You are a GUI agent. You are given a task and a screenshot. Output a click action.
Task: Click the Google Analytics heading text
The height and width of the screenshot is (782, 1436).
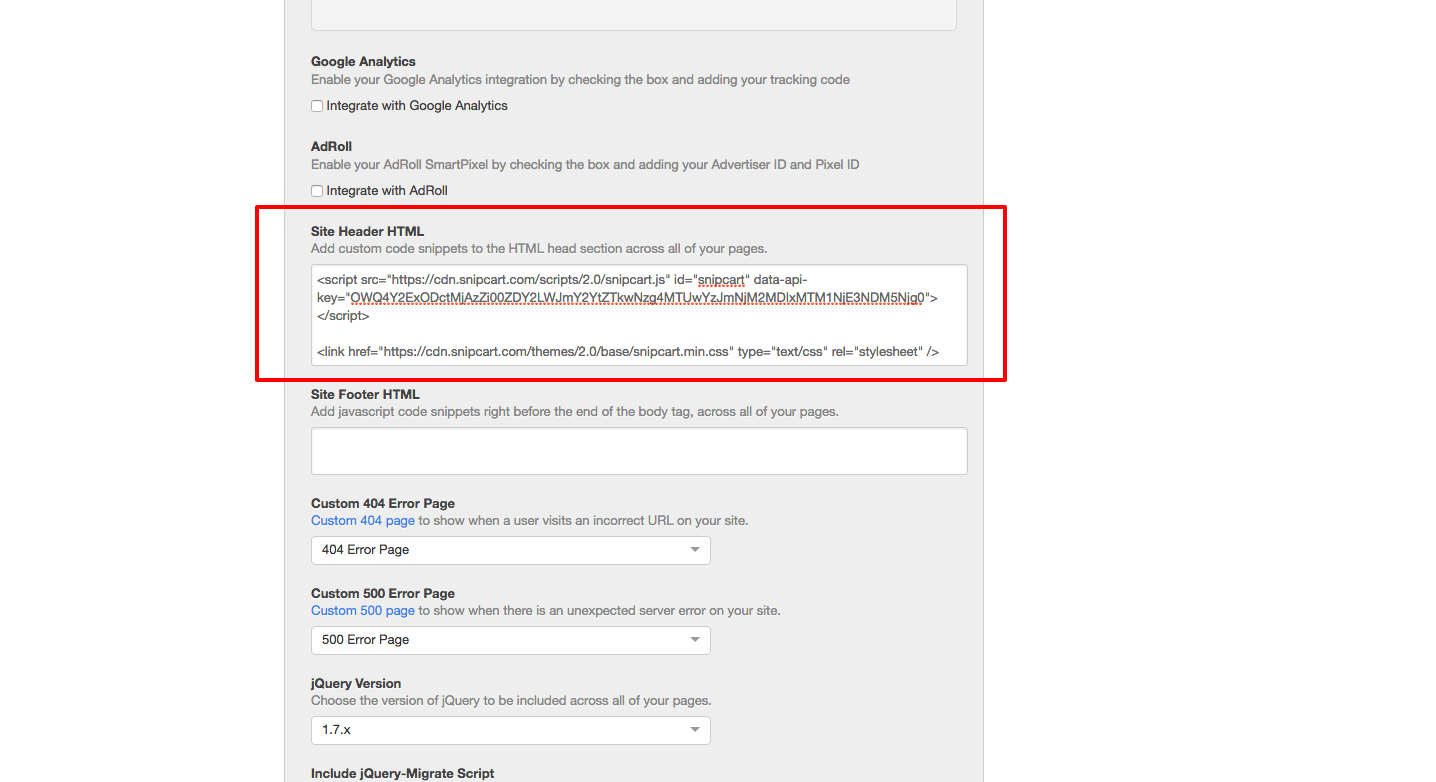click(x=363, y=62)
